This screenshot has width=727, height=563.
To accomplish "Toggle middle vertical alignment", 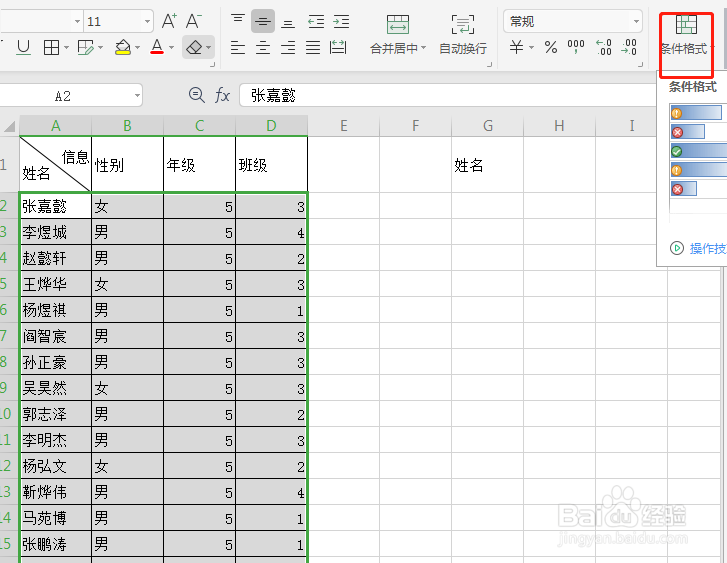I will 263,21.
